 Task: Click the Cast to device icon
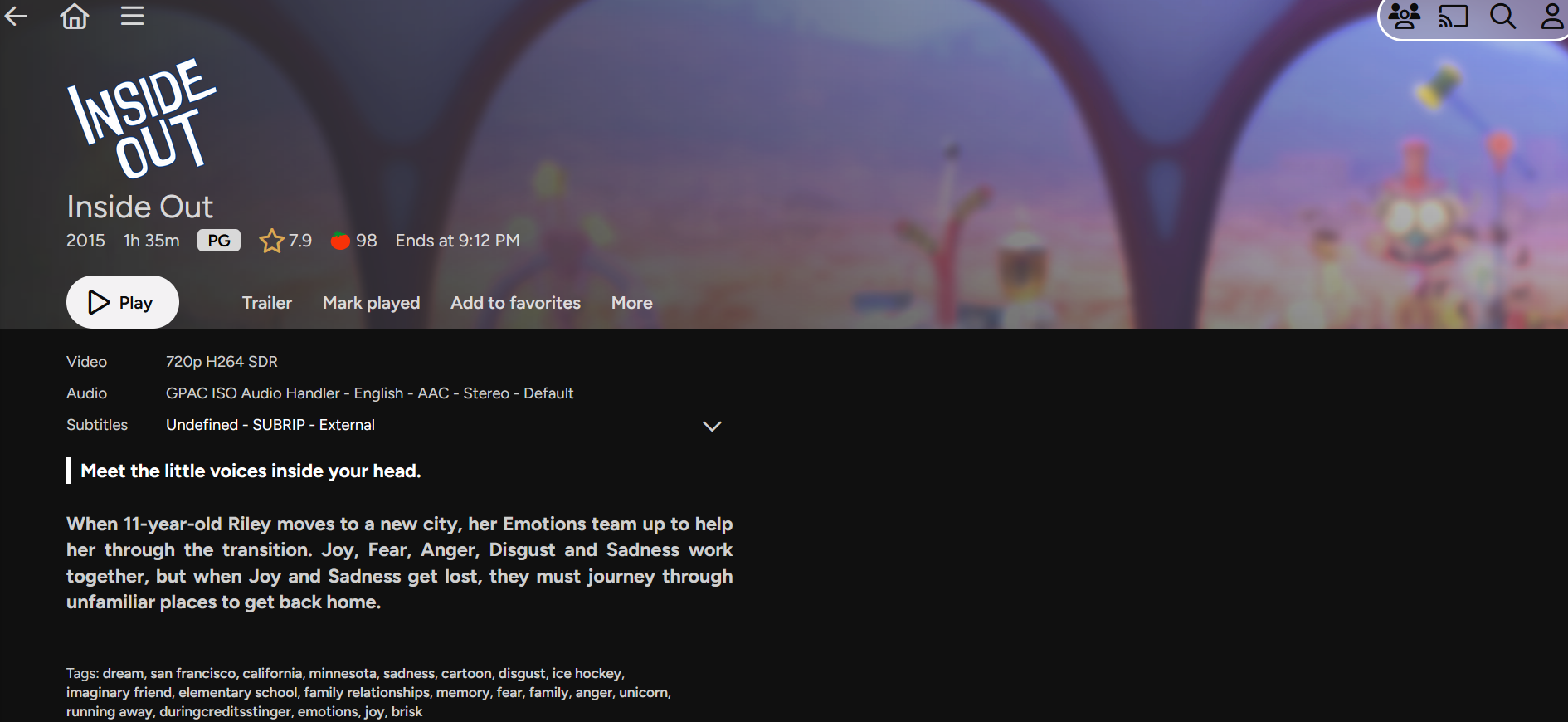1454,17
